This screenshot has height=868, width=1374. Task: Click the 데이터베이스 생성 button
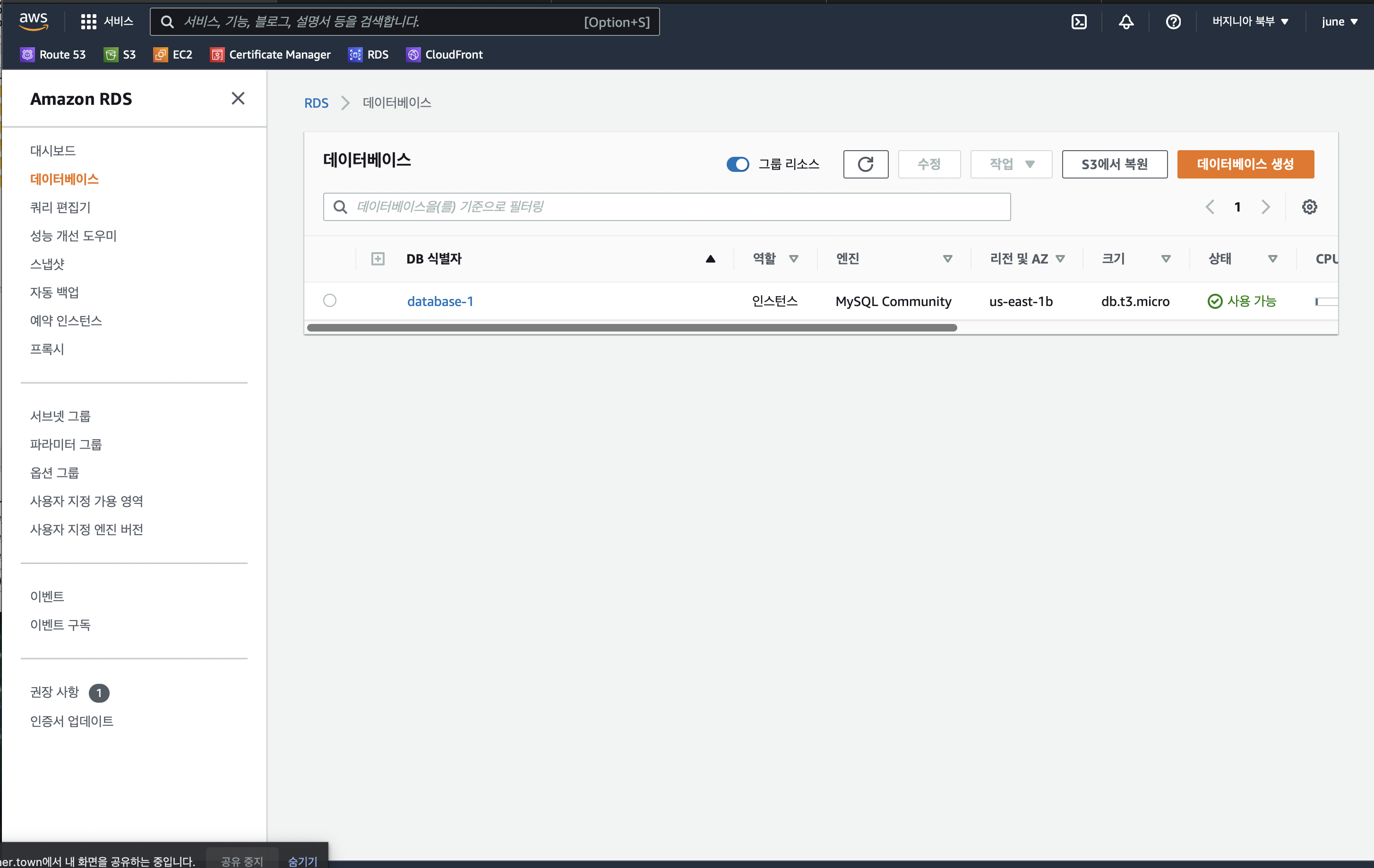click(x=1245, y=164)
